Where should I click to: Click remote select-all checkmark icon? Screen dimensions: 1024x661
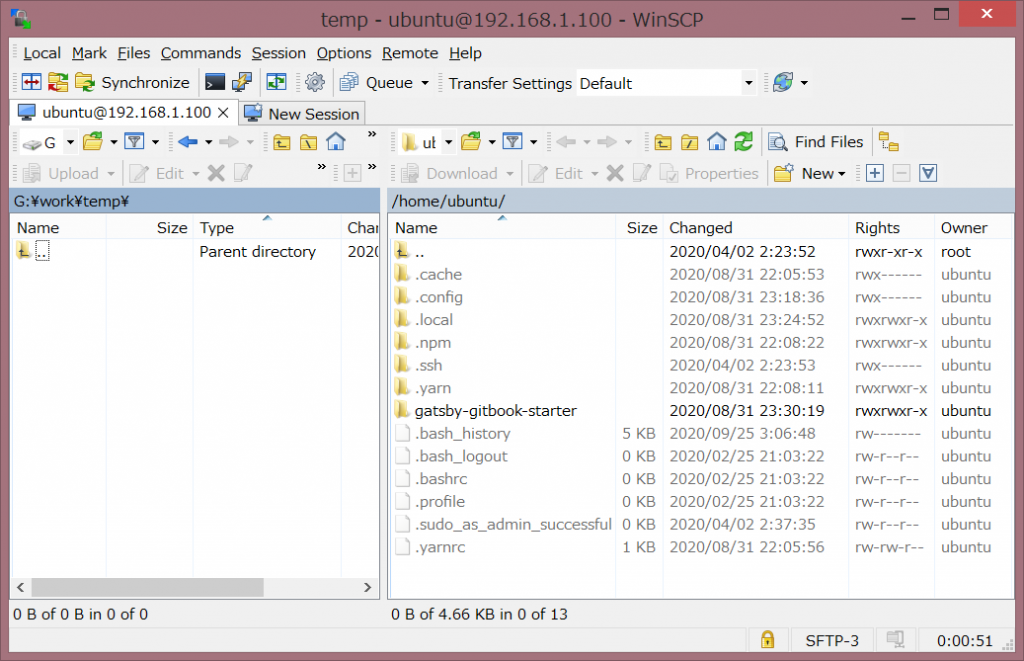(928, 173)
